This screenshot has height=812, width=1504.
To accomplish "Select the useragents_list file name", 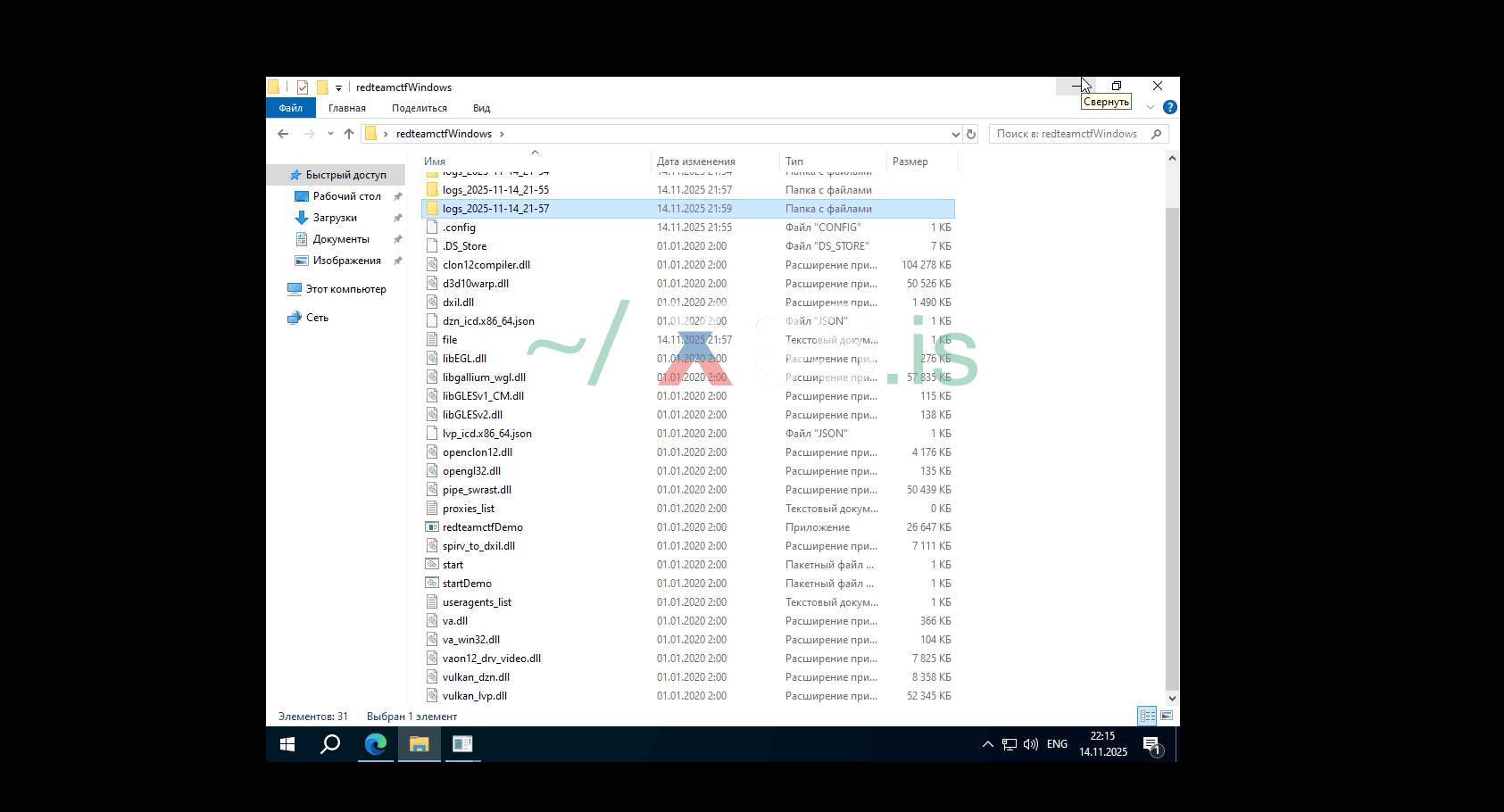I will point(477,602).
